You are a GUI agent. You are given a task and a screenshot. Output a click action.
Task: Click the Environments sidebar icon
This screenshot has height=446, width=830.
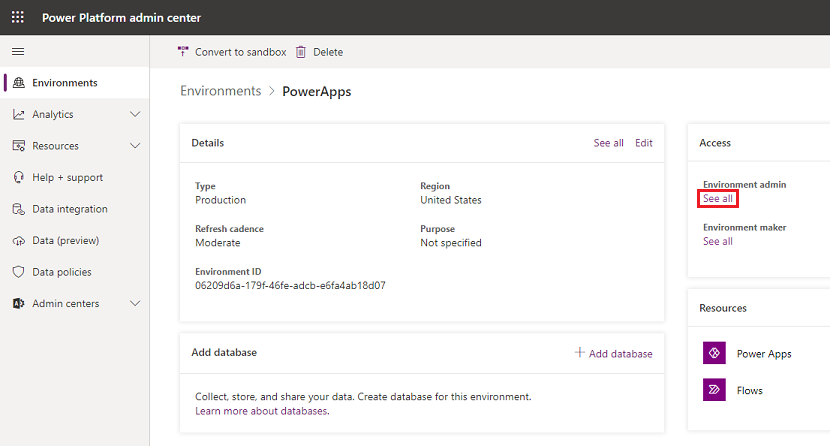click(x=19, y=83)
